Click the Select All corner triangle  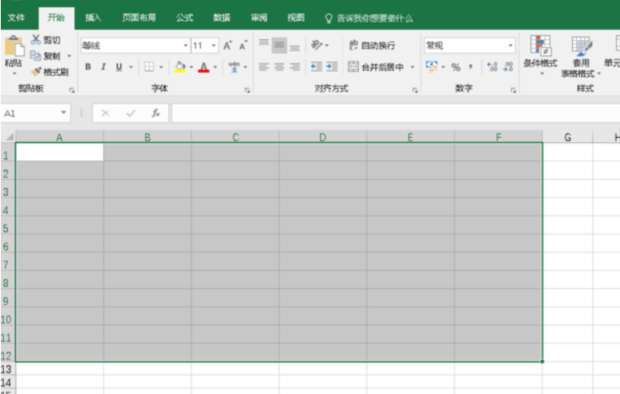click(x=9, y=137)
